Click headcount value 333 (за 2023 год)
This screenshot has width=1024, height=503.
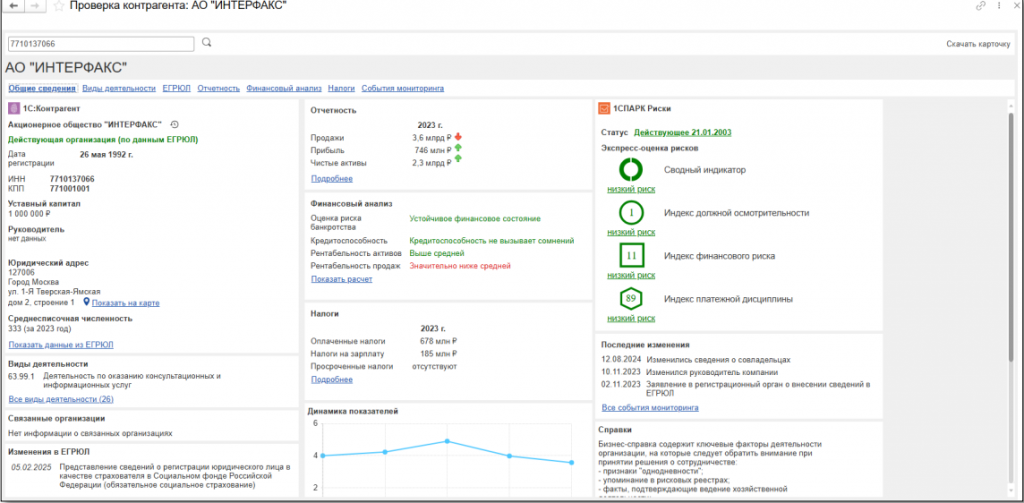pyautogui.click(x=39, y=329)
